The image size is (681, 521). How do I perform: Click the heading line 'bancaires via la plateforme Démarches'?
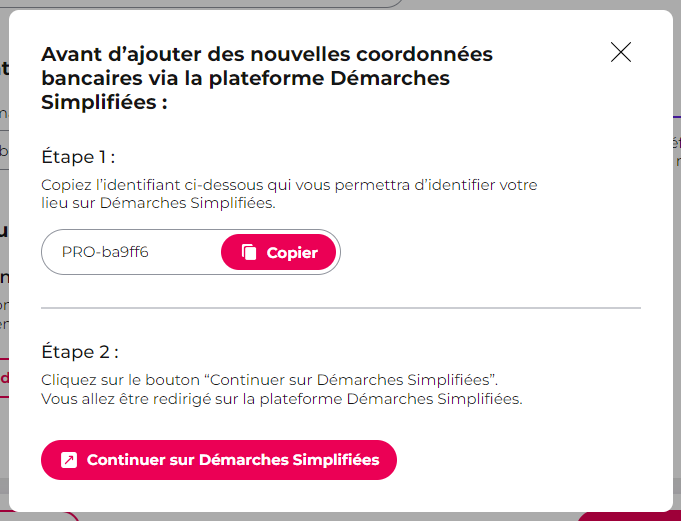245,79
